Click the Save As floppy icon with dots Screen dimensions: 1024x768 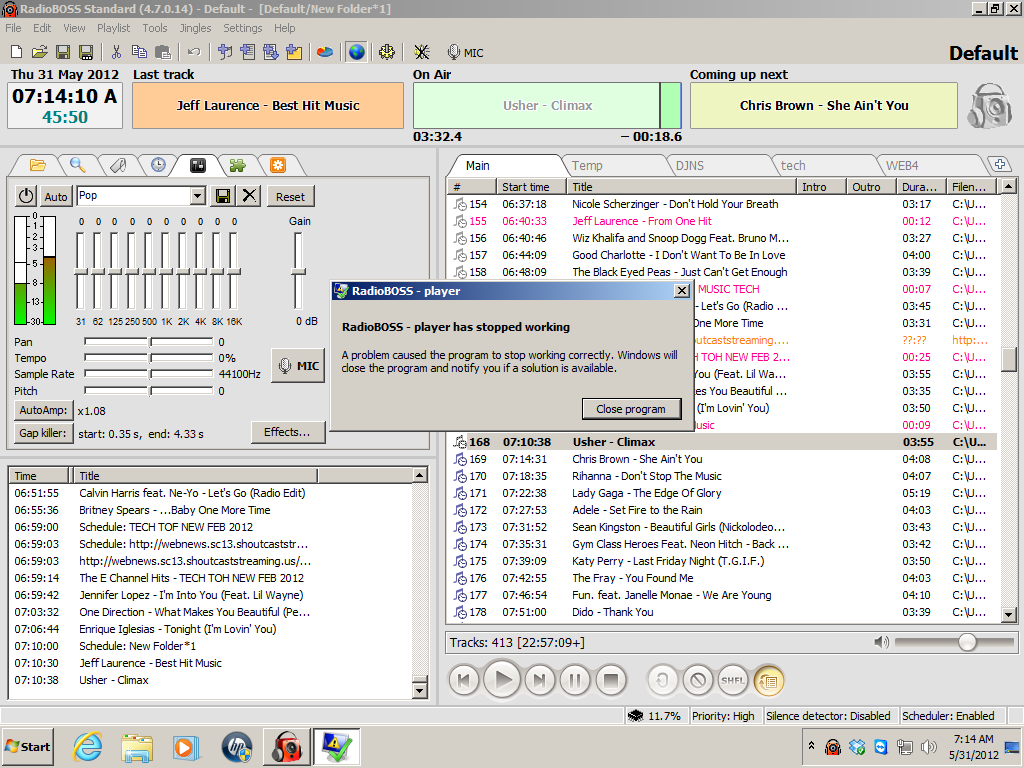click(x=86, y=52)
